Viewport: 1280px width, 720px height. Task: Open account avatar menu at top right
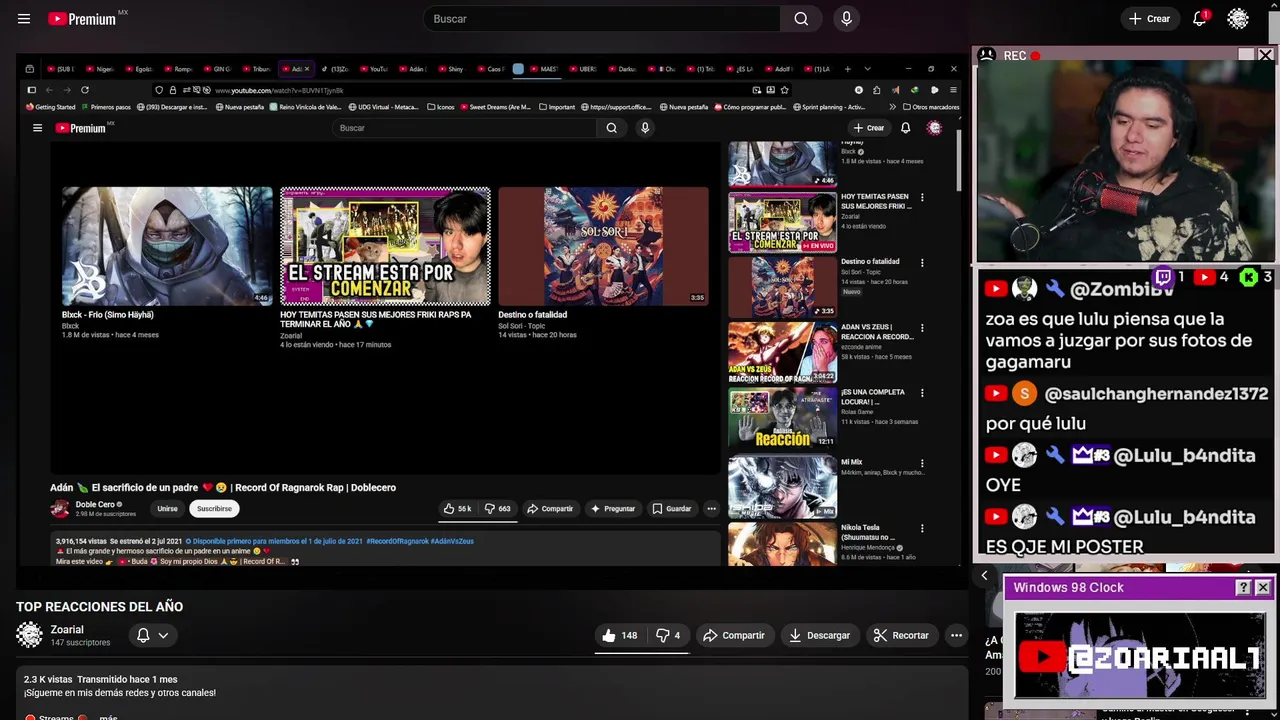(x=1238, y=19)
